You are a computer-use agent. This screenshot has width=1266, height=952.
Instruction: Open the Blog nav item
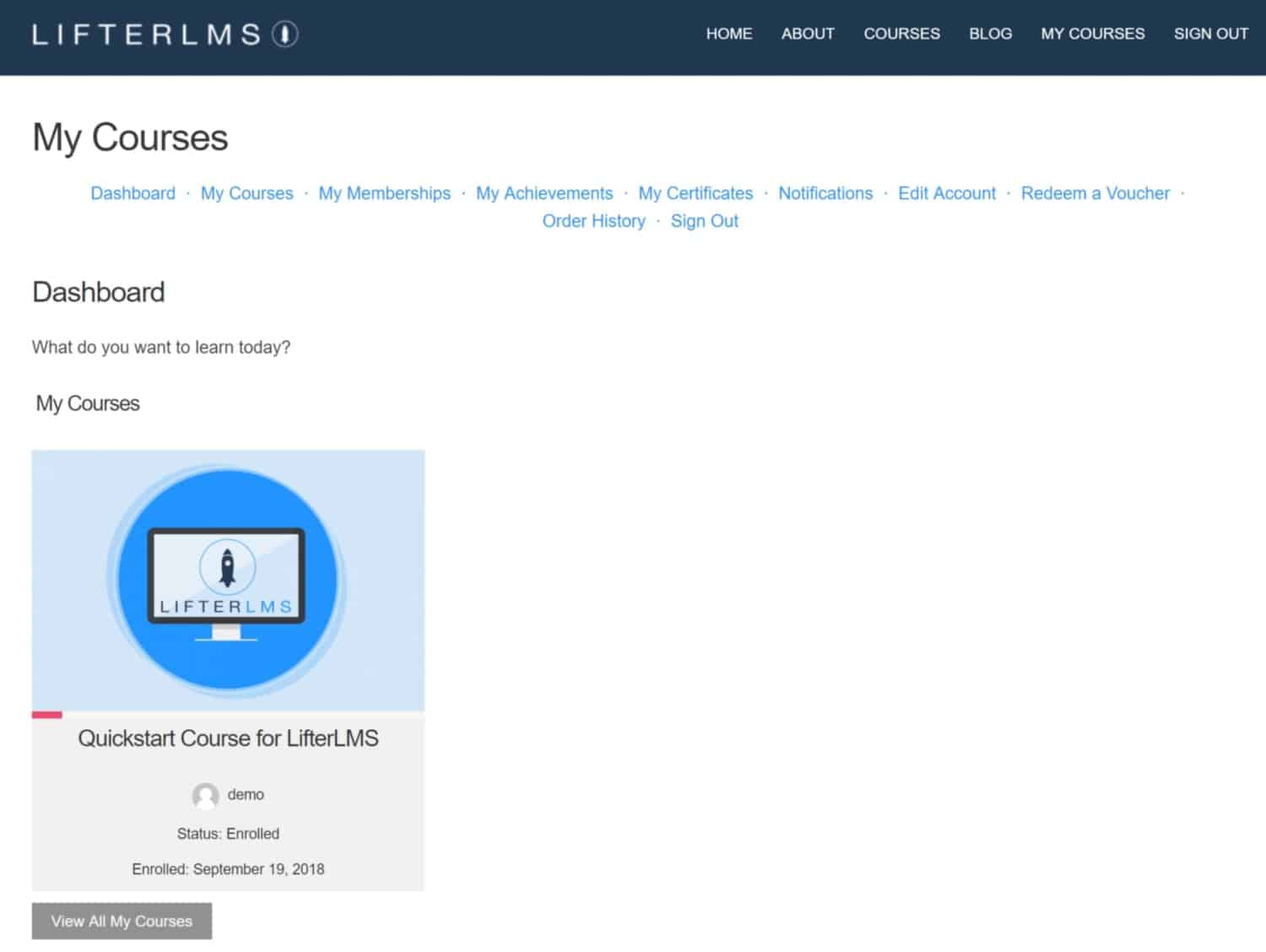point(990,34)
